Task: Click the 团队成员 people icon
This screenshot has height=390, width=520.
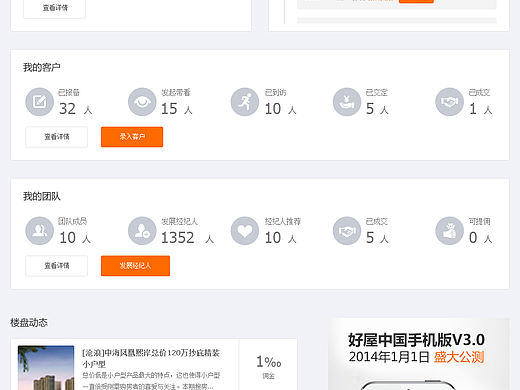Action: pos(40,231)
